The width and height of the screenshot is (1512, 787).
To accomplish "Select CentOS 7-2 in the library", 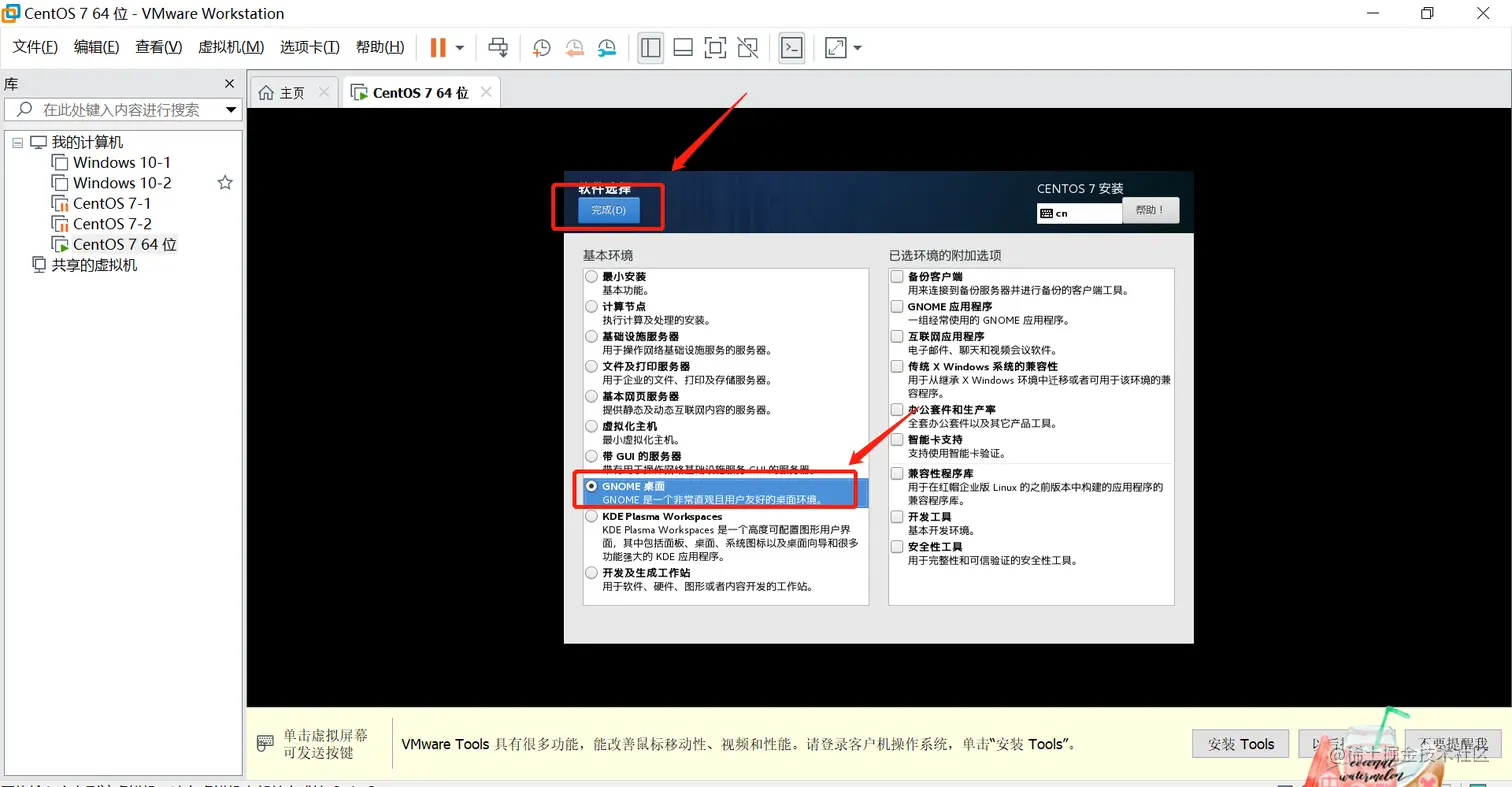I will pos(101,224).
